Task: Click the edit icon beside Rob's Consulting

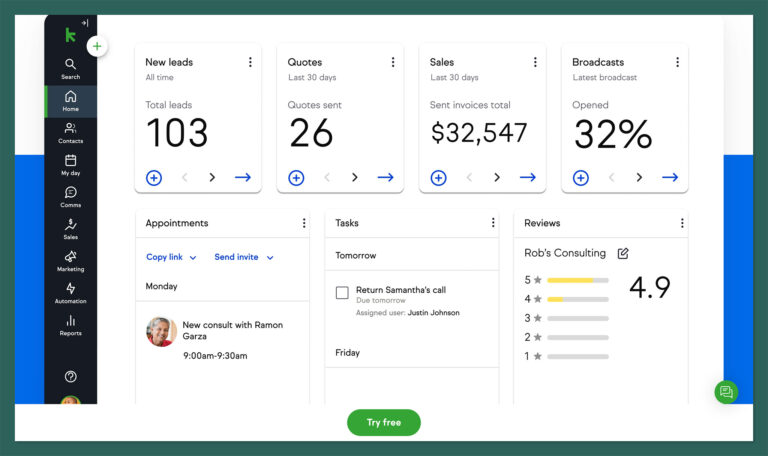Action: [623, 253]
